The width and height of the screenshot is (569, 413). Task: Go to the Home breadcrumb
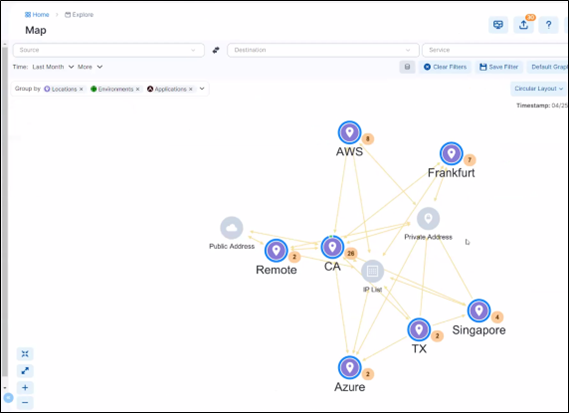37,15
